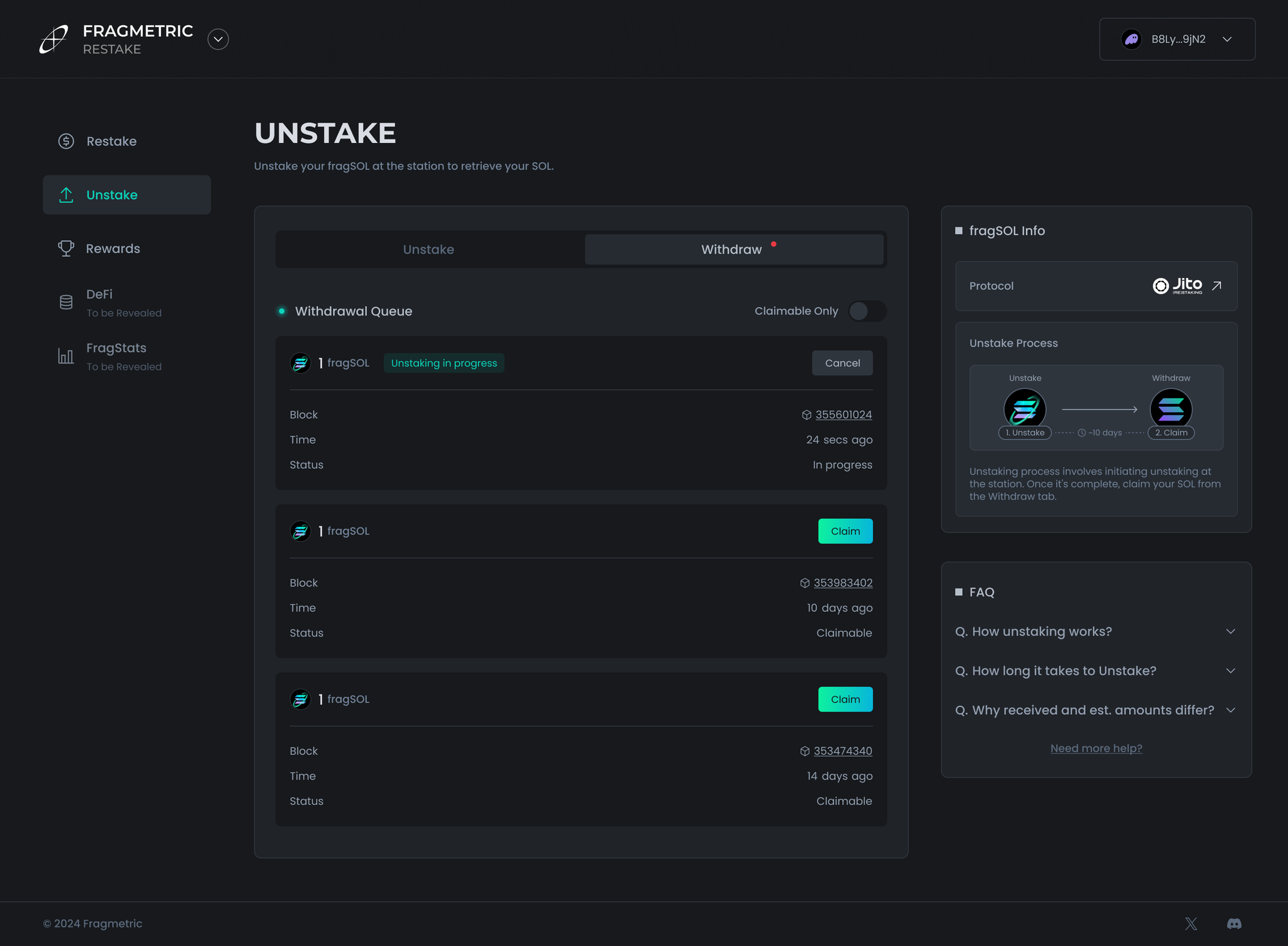
Task: Click the wallet avatar icon
Action: point(1132,39)
